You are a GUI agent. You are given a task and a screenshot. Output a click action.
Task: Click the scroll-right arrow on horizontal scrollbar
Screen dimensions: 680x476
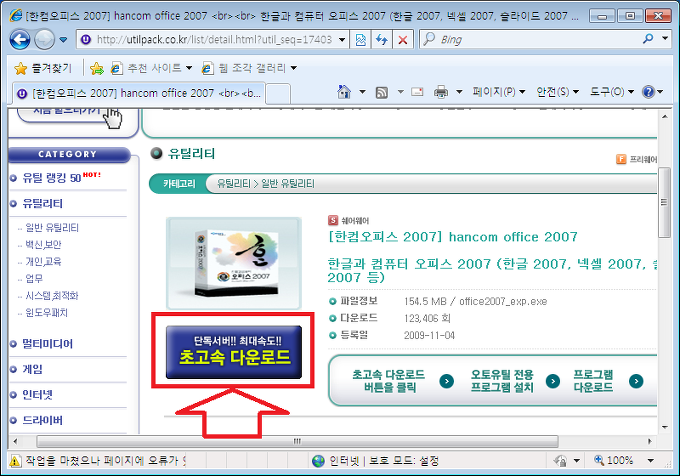(x=650, y=441)
